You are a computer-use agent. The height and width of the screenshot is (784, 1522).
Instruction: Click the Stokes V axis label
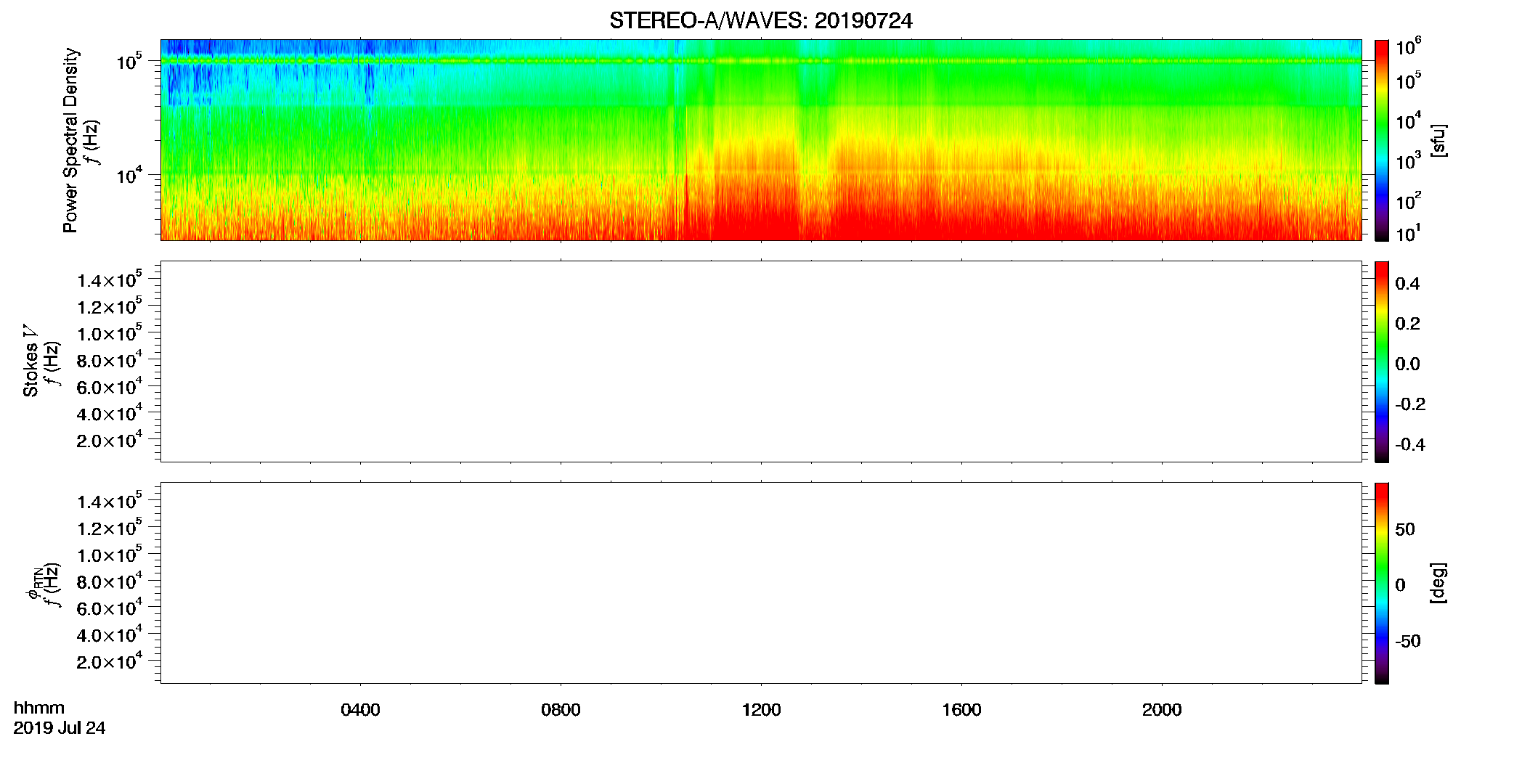31,362
